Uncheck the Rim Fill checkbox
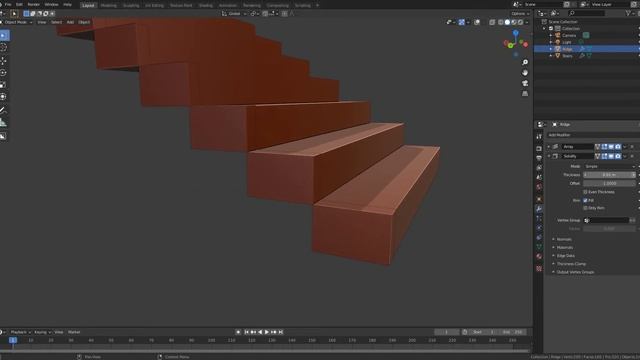Viewport: 640px width, 360px height. click(x=585, y=200)
